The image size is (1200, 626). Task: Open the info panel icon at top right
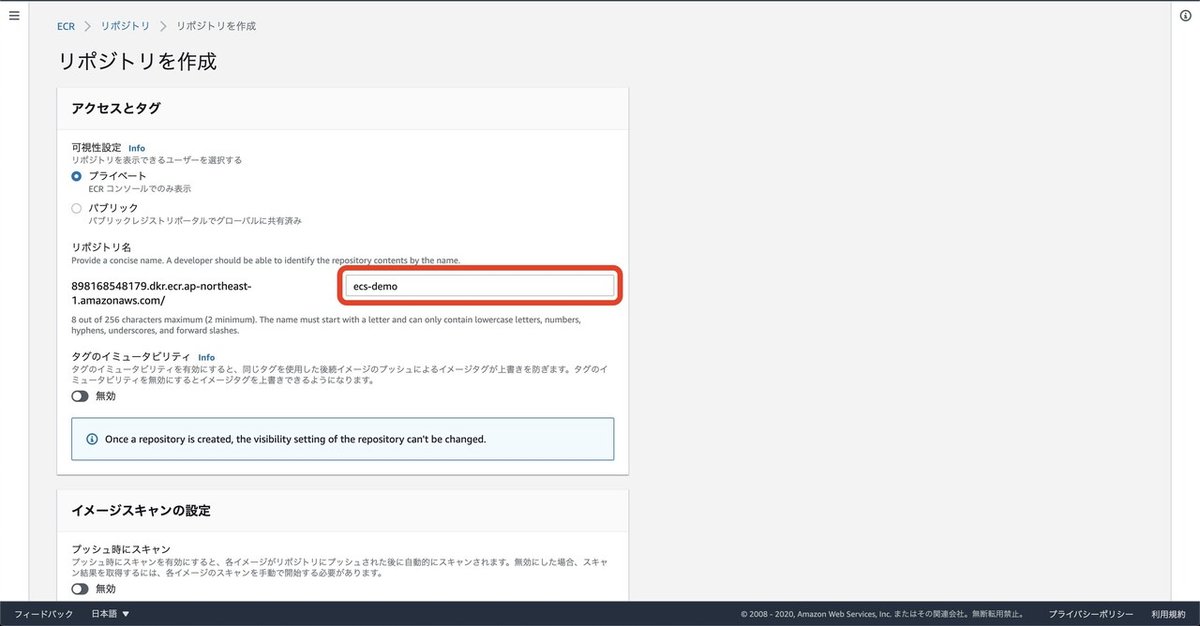coord(1186,15)
